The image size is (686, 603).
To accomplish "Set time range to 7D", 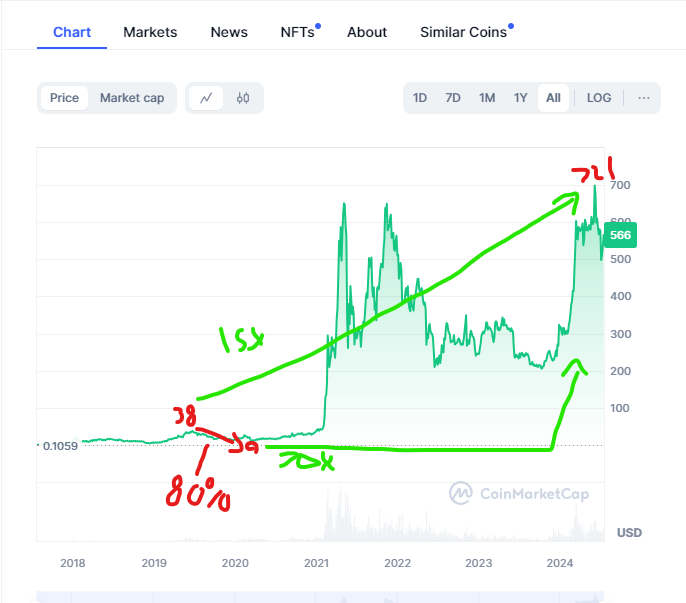I will point(453,98).
